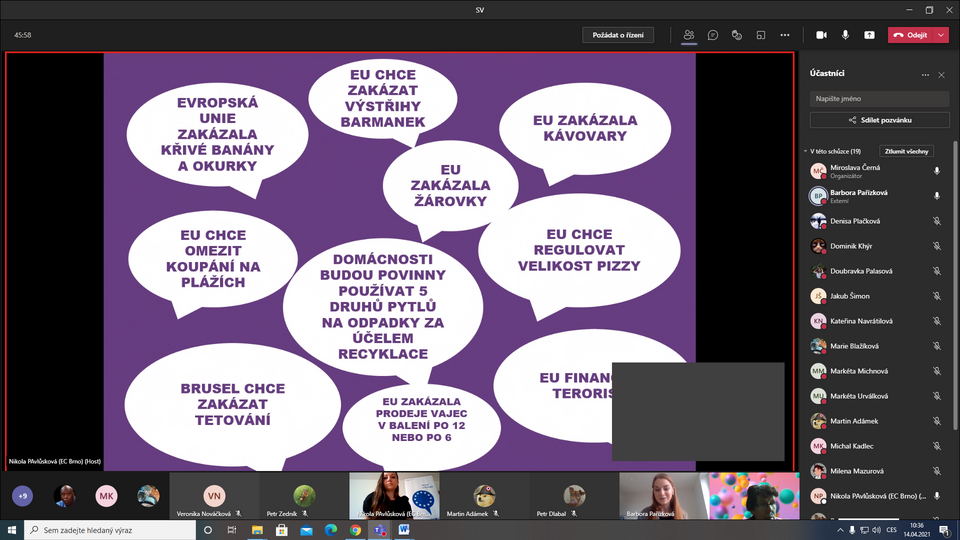
Task: Open Microsoft Word from the taskbar
Action: [404, 530]
